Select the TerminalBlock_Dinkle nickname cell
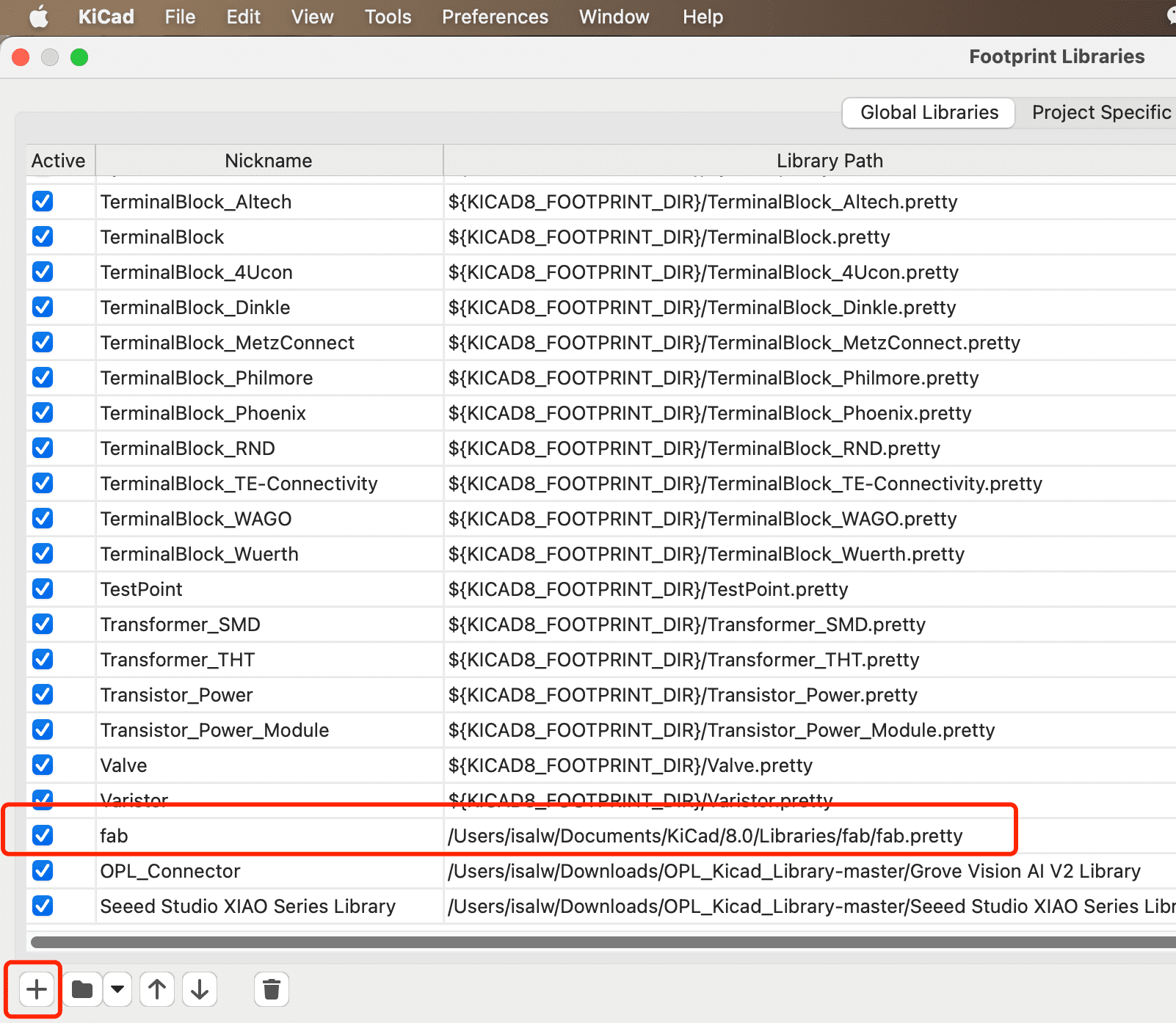This screenshot has height=1023, width=1176. click(x=269, y=307)
